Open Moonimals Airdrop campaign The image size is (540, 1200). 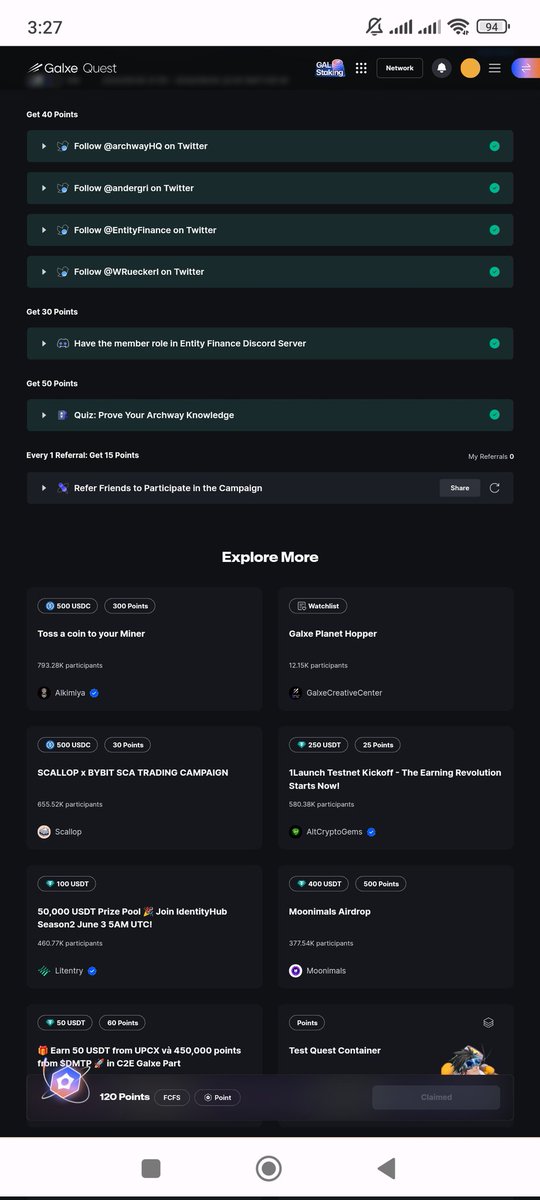coord(396,927)
